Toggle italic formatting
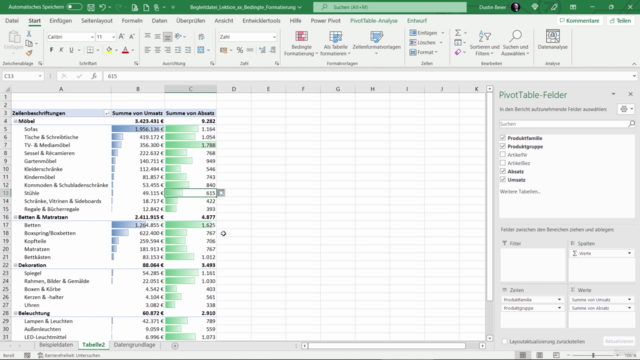Viewport: 640px width, 360px height. point(61,50)
